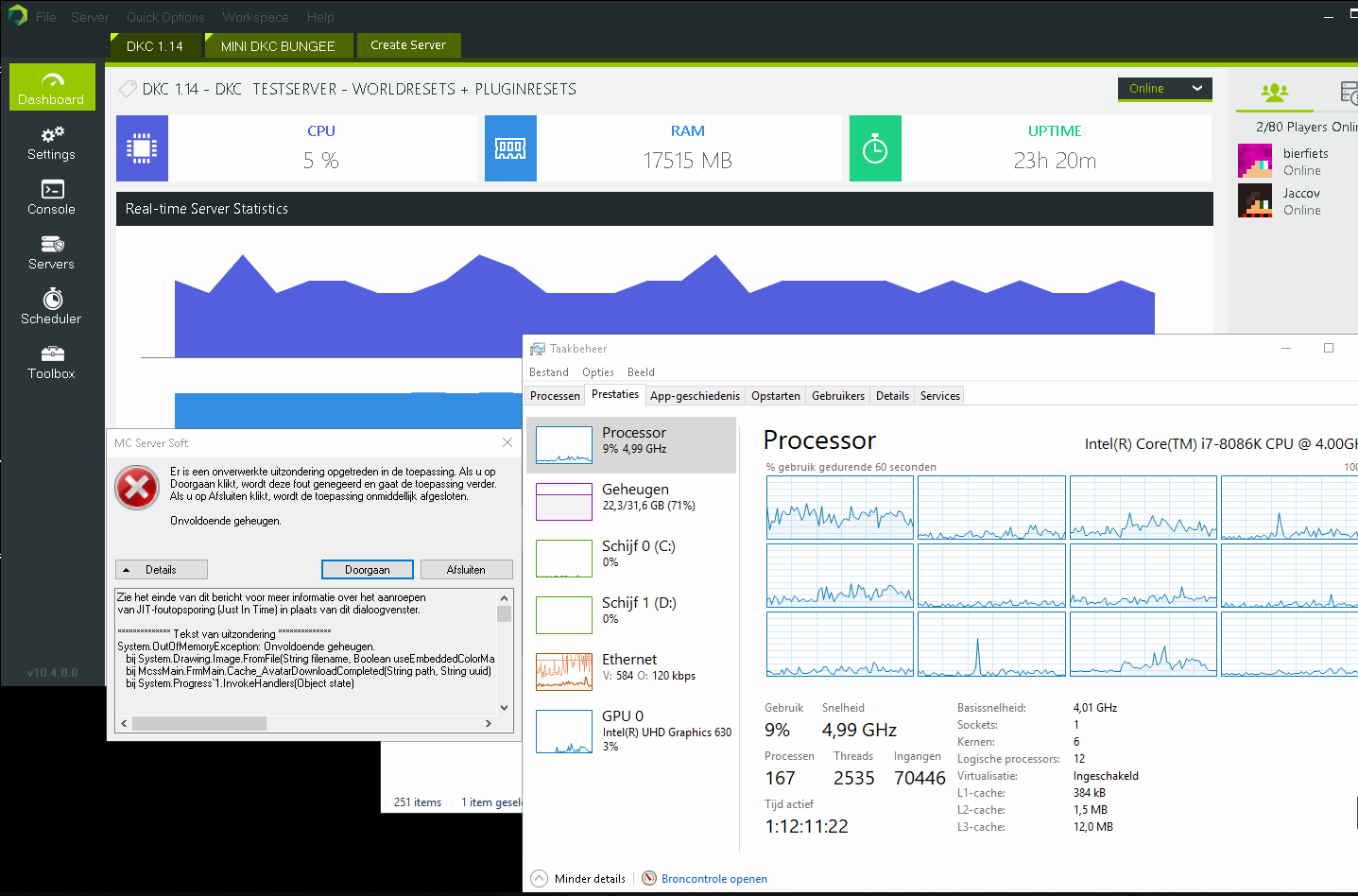Collapse Task Manager with Minder details

pos(577,878)
